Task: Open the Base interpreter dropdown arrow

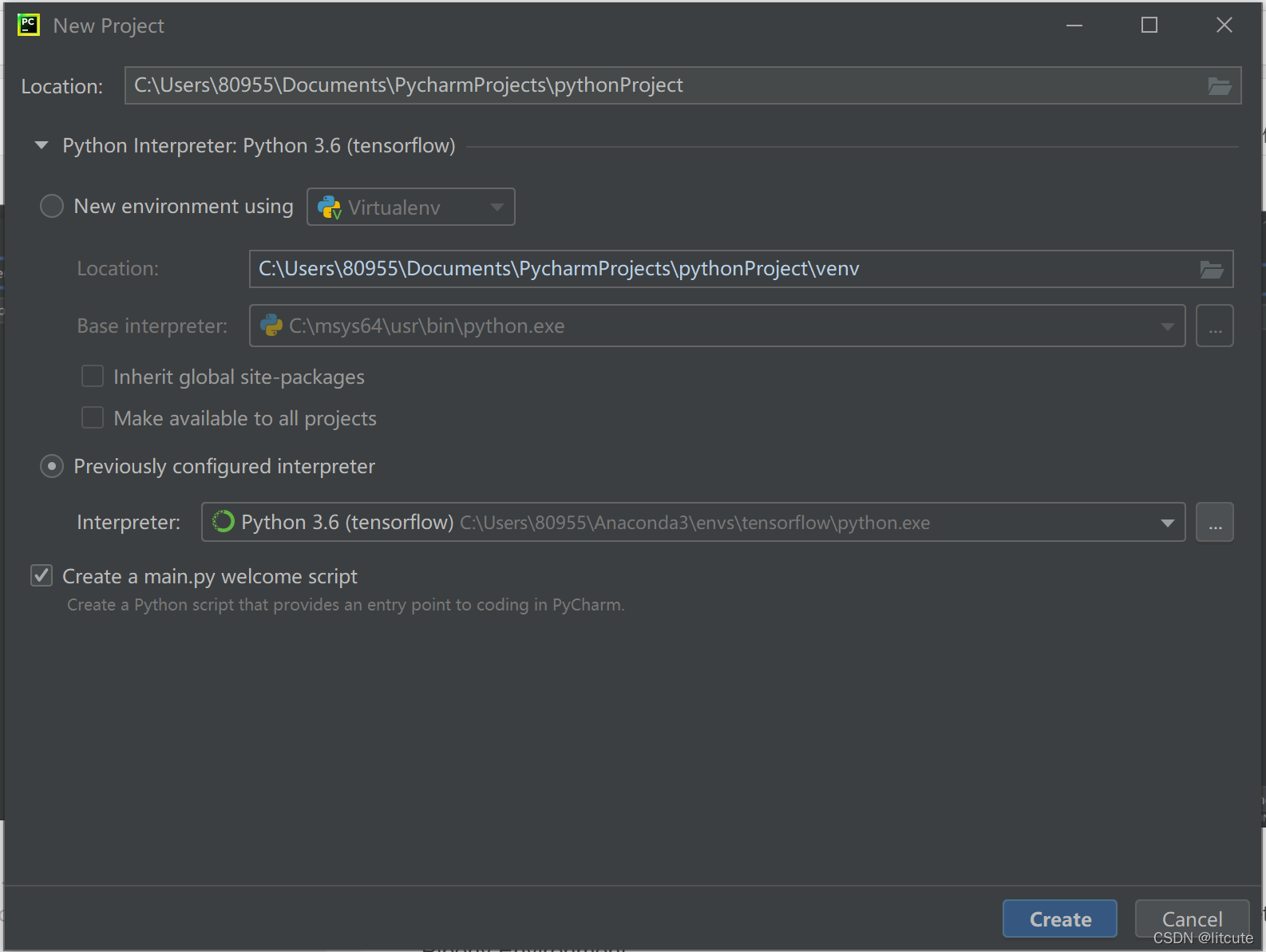Action: tap(1167, 326)
